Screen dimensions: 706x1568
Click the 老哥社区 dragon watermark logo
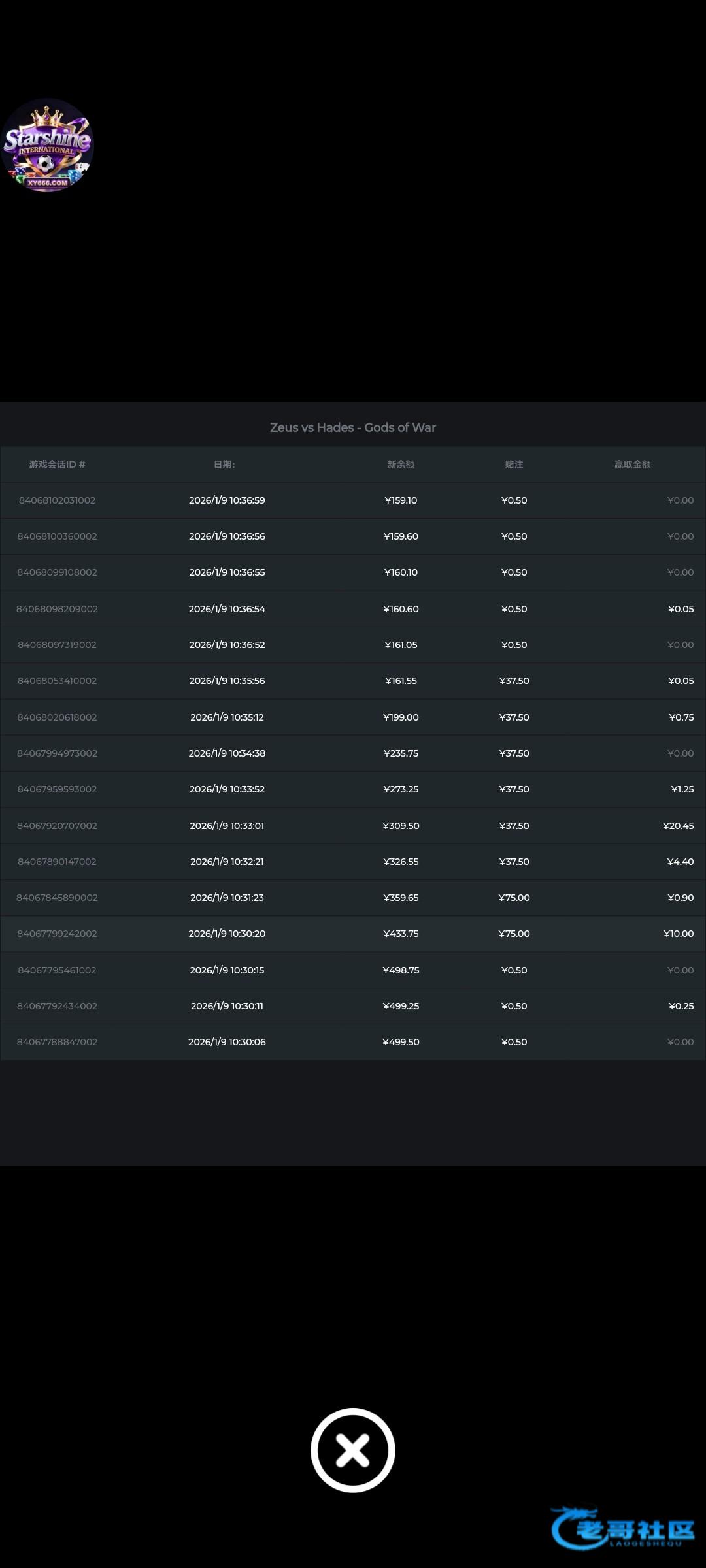[623, 1528]
